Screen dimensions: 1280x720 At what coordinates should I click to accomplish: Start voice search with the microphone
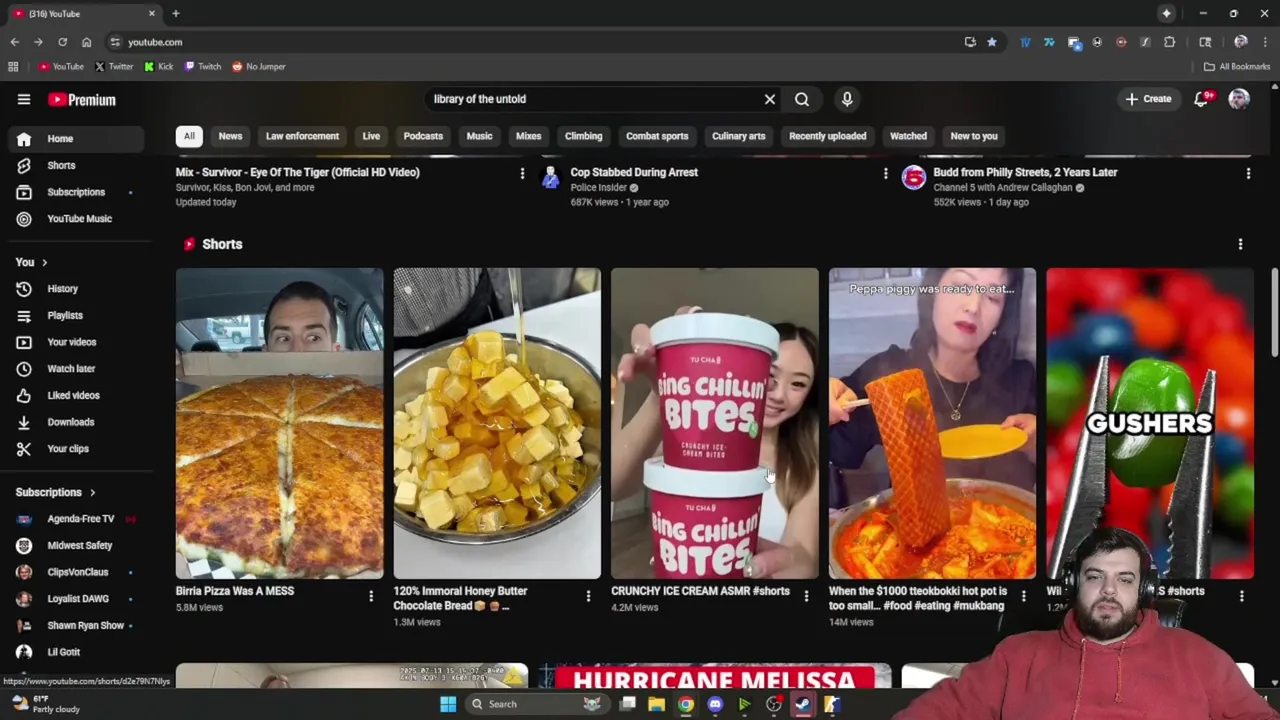[x=847, y=99]
